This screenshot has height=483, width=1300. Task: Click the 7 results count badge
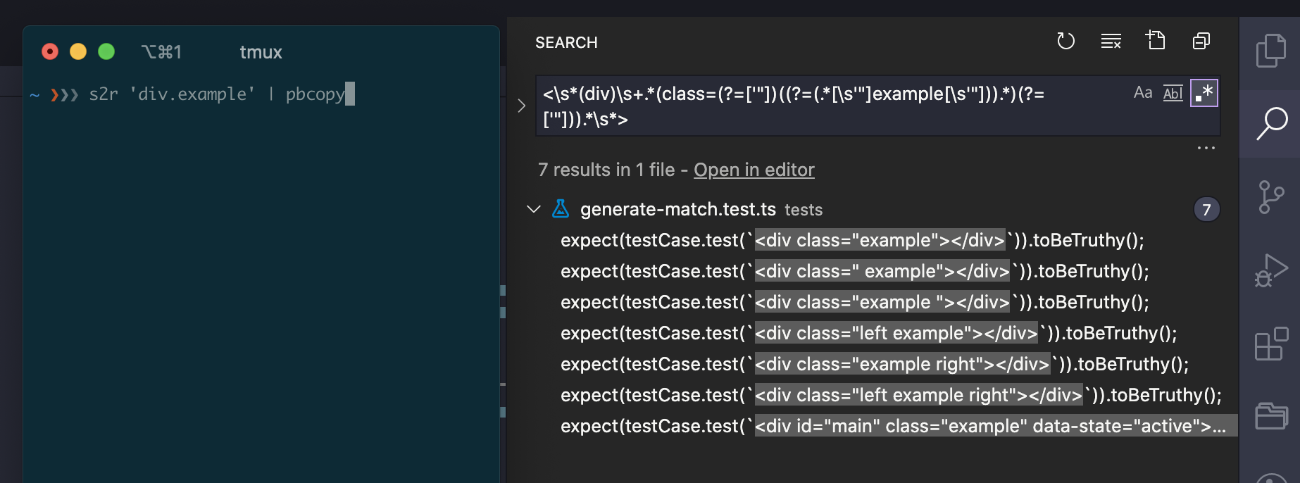coord(1207,210)
